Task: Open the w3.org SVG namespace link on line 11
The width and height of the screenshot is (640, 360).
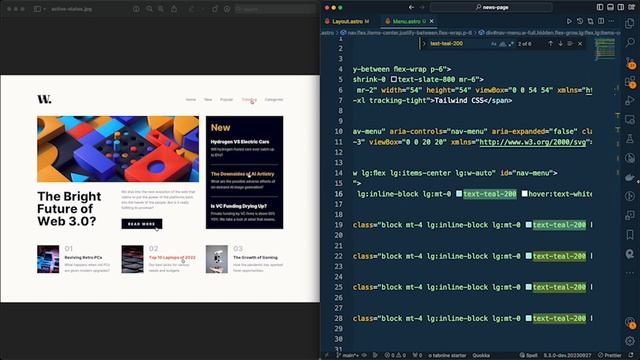Action: click(533, 142)
